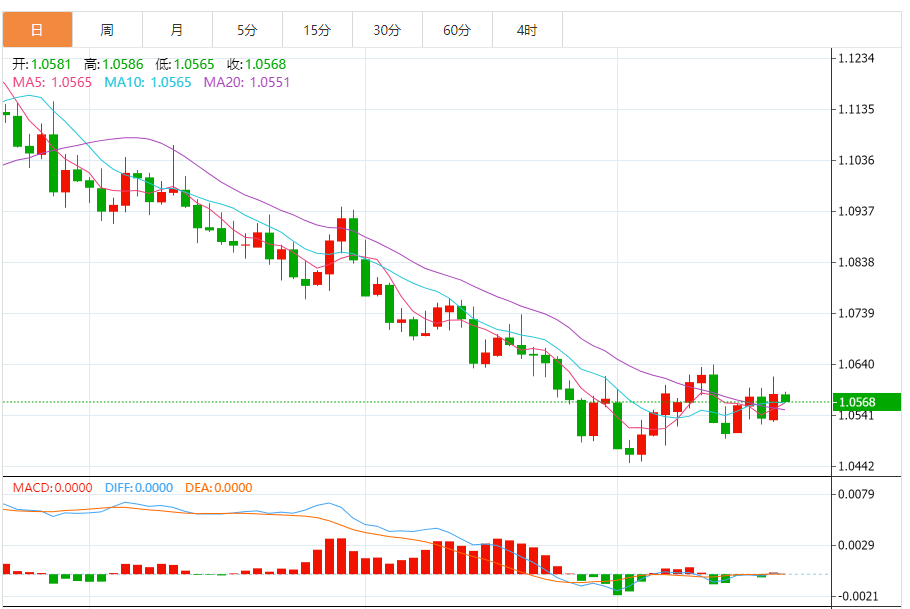Click the DEA:0.0000 label

(219, 488)
